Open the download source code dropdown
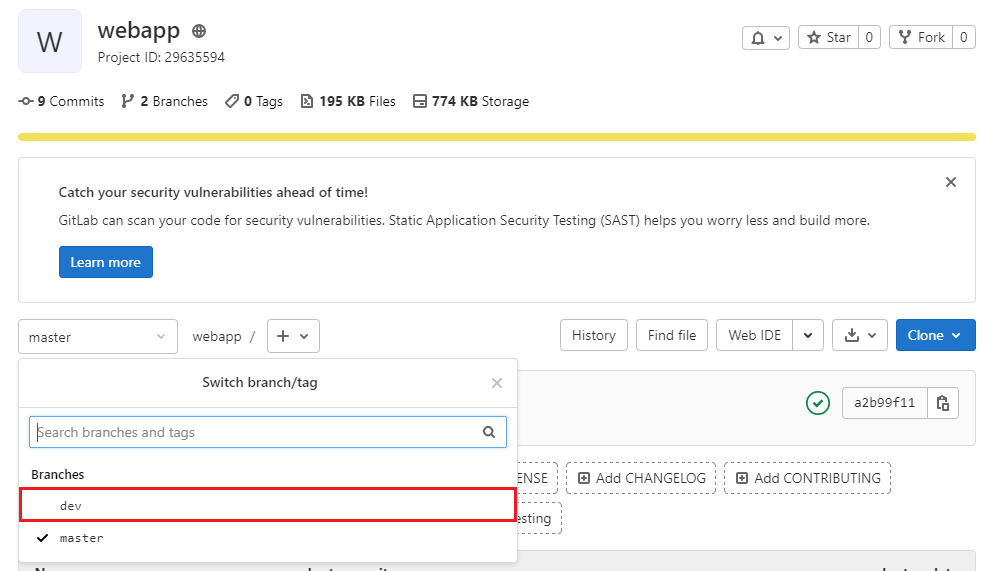 [860, 335]
